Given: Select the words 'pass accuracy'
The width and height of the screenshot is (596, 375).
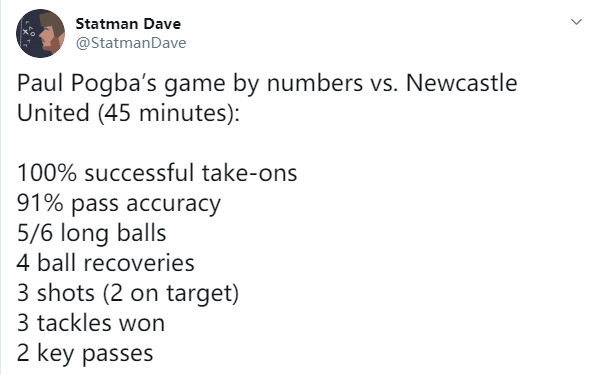Looking at the screenshot, I should [146, 204].
